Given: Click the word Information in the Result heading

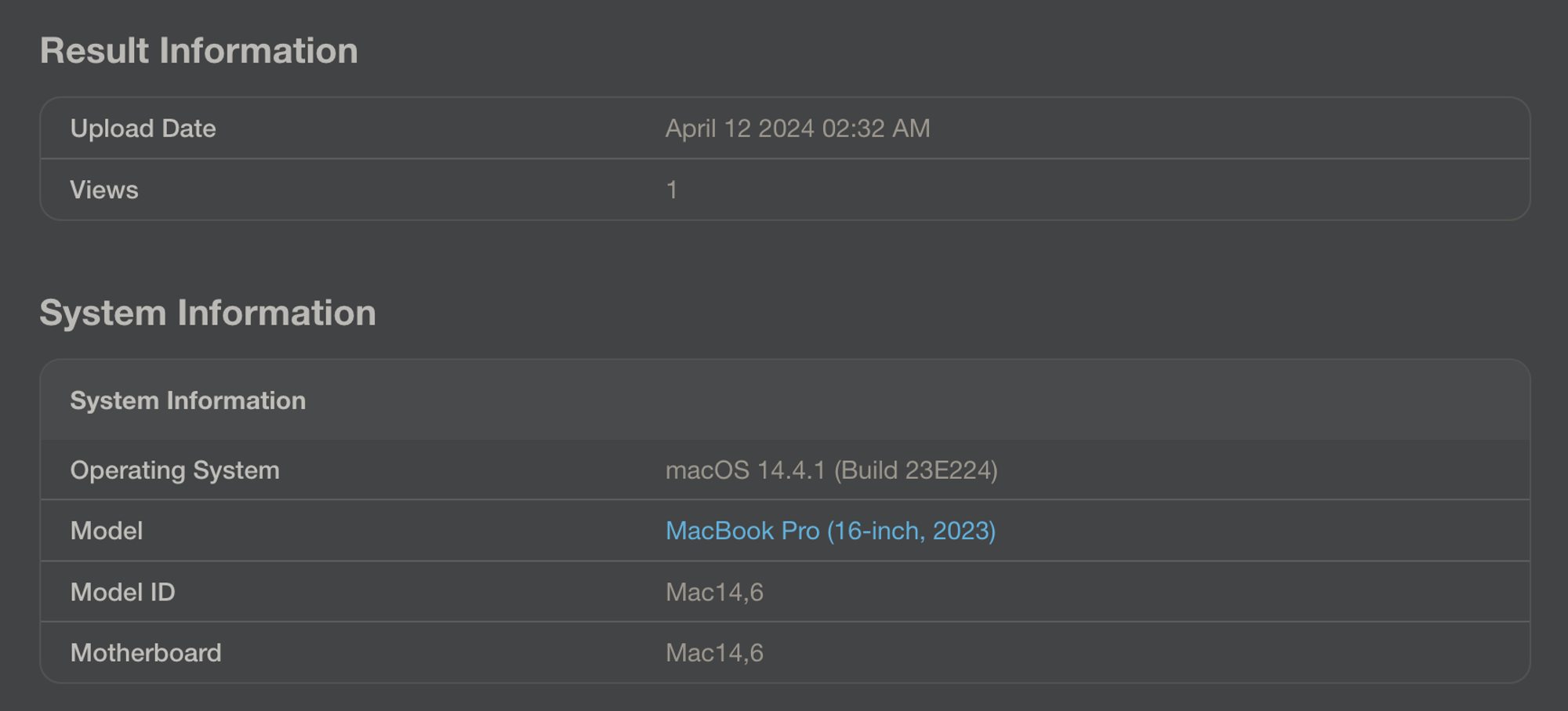Looking at the screenshot, I should pos(259,50).
